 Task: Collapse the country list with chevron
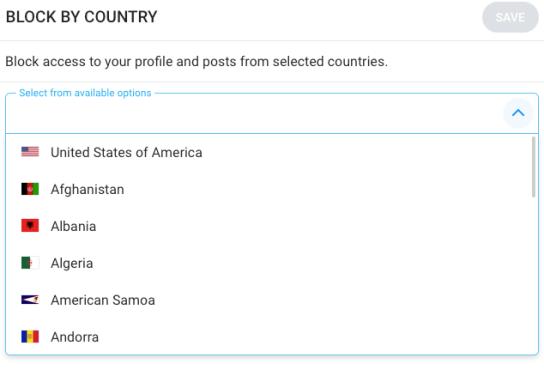point(518,113)
